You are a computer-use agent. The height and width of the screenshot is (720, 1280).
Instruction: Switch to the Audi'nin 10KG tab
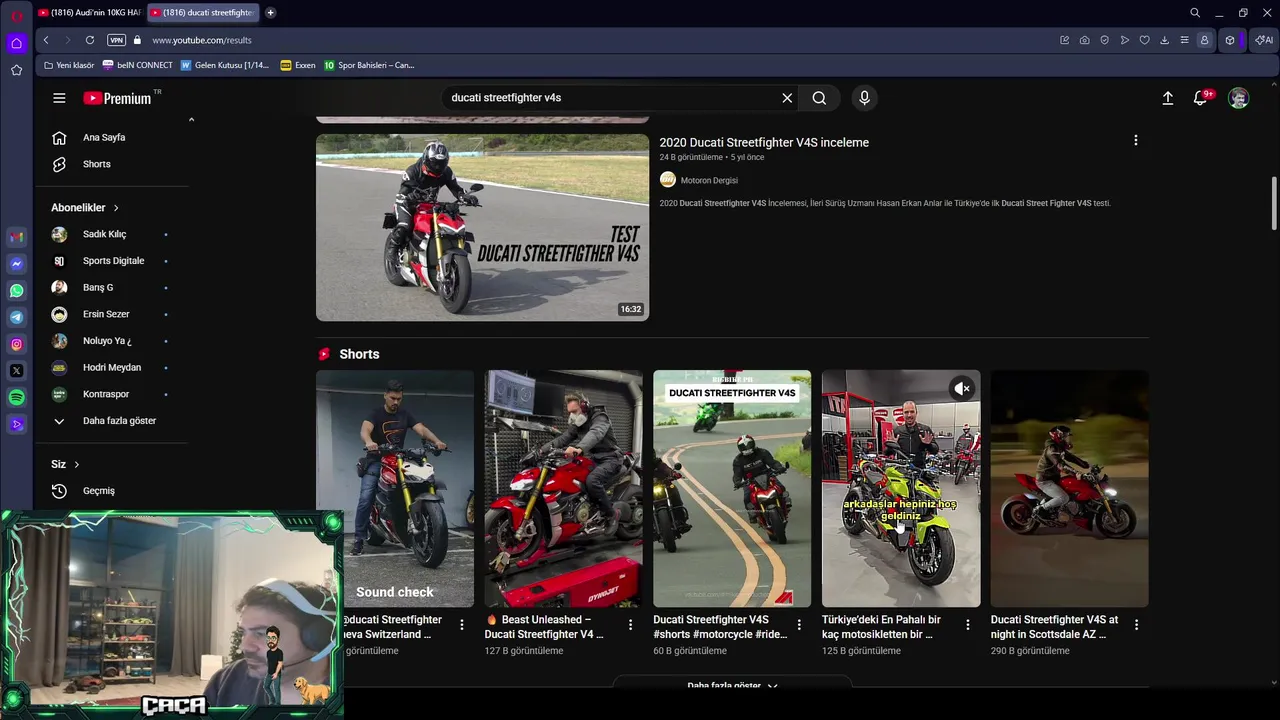click(x=89, y=13)
